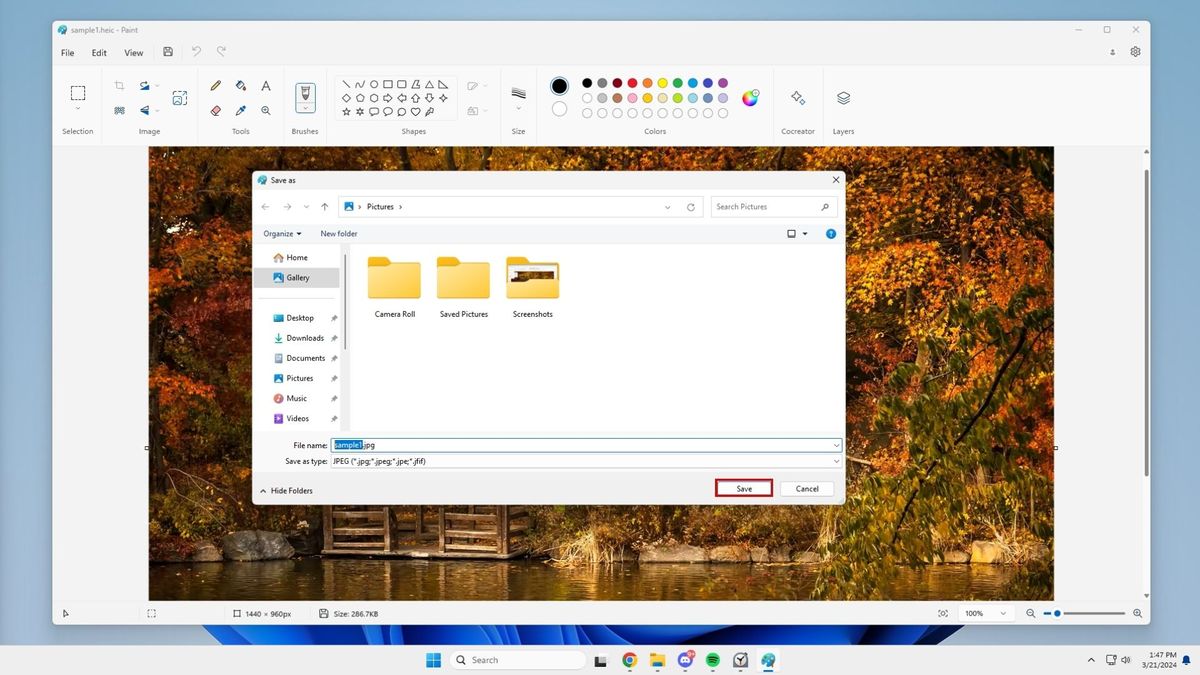The image size is (1200, 675).
Task: Select the Fill with color tool
Action: point(240,86)
